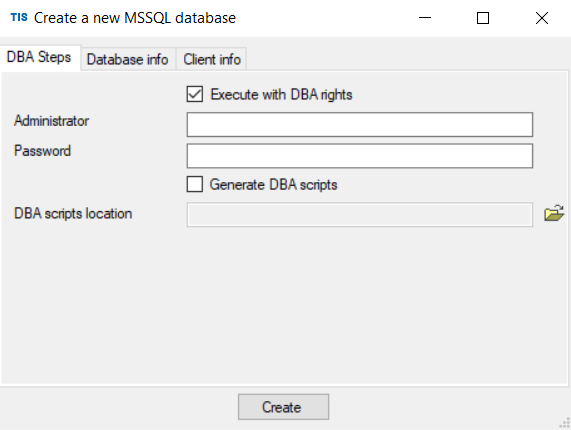The image size is (571, 430).
Task: Focus the Administrator input field
Action: click(360, 125)
